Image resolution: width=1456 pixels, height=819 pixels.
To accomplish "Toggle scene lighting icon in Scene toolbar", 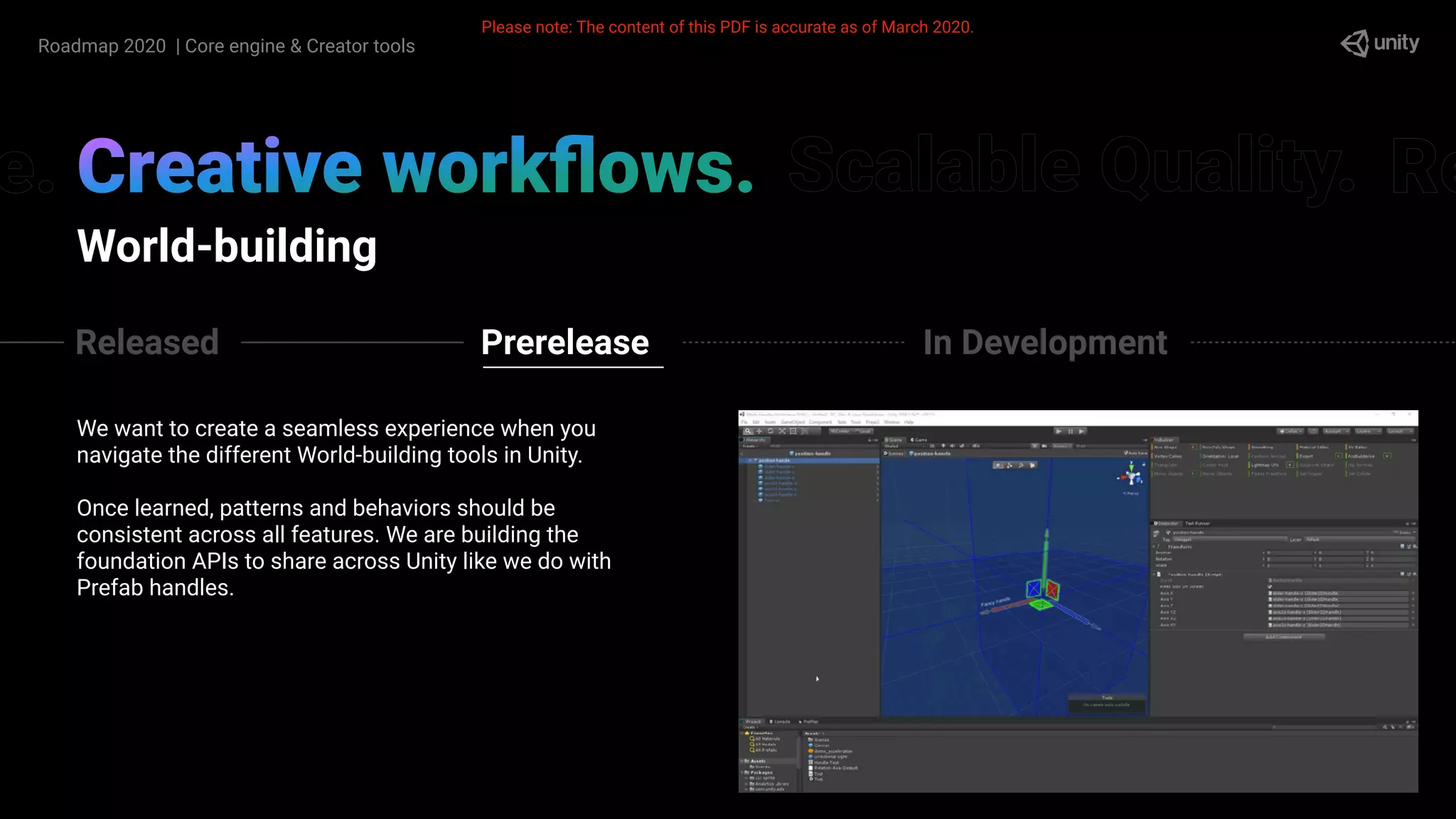I will 943,446.
